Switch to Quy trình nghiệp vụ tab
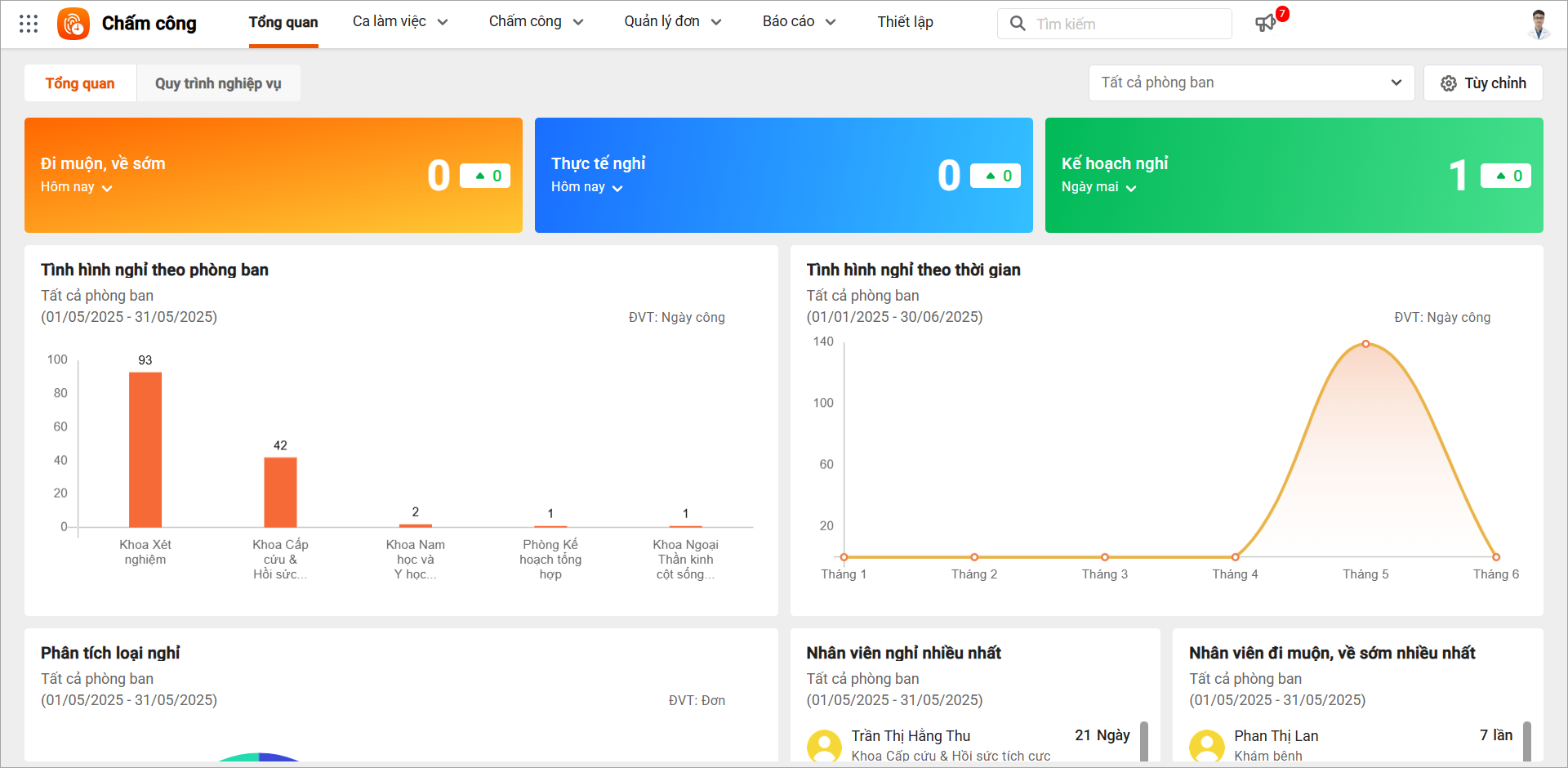Viewport: 1568px width, 768px height. click(218, 83)
